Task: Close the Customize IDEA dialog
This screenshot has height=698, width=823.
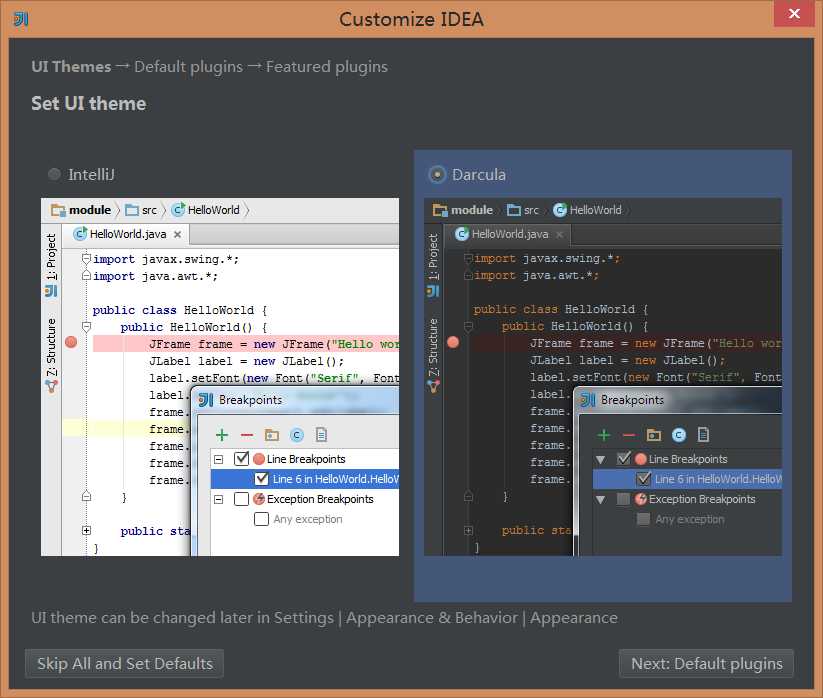Action: click(794, 13)
